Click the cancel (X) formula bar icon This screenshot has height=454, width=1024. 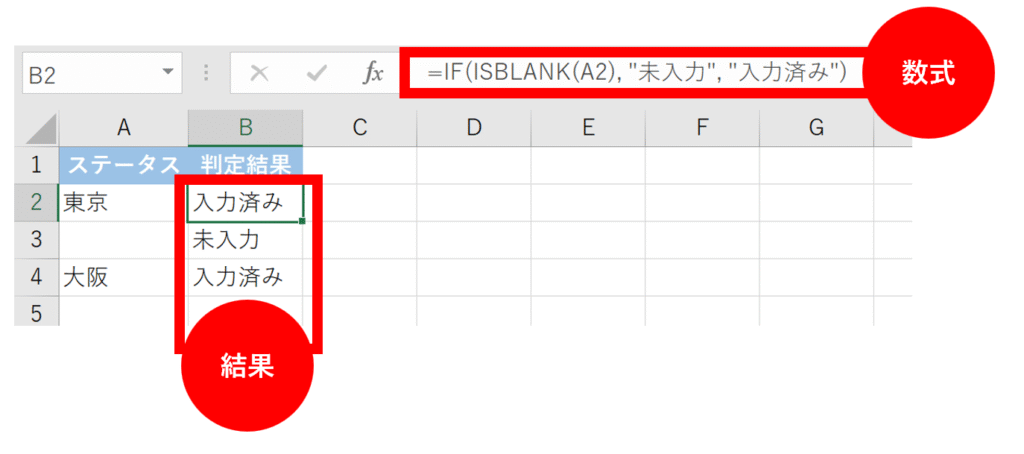click(x=259, y=73)
